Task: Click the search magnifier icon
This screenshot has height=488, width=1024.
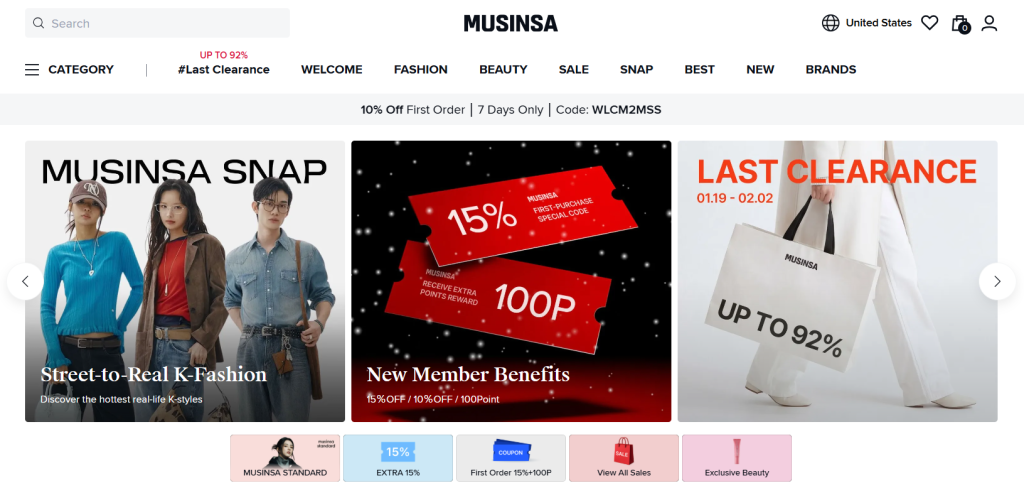Action: [39, 24]
